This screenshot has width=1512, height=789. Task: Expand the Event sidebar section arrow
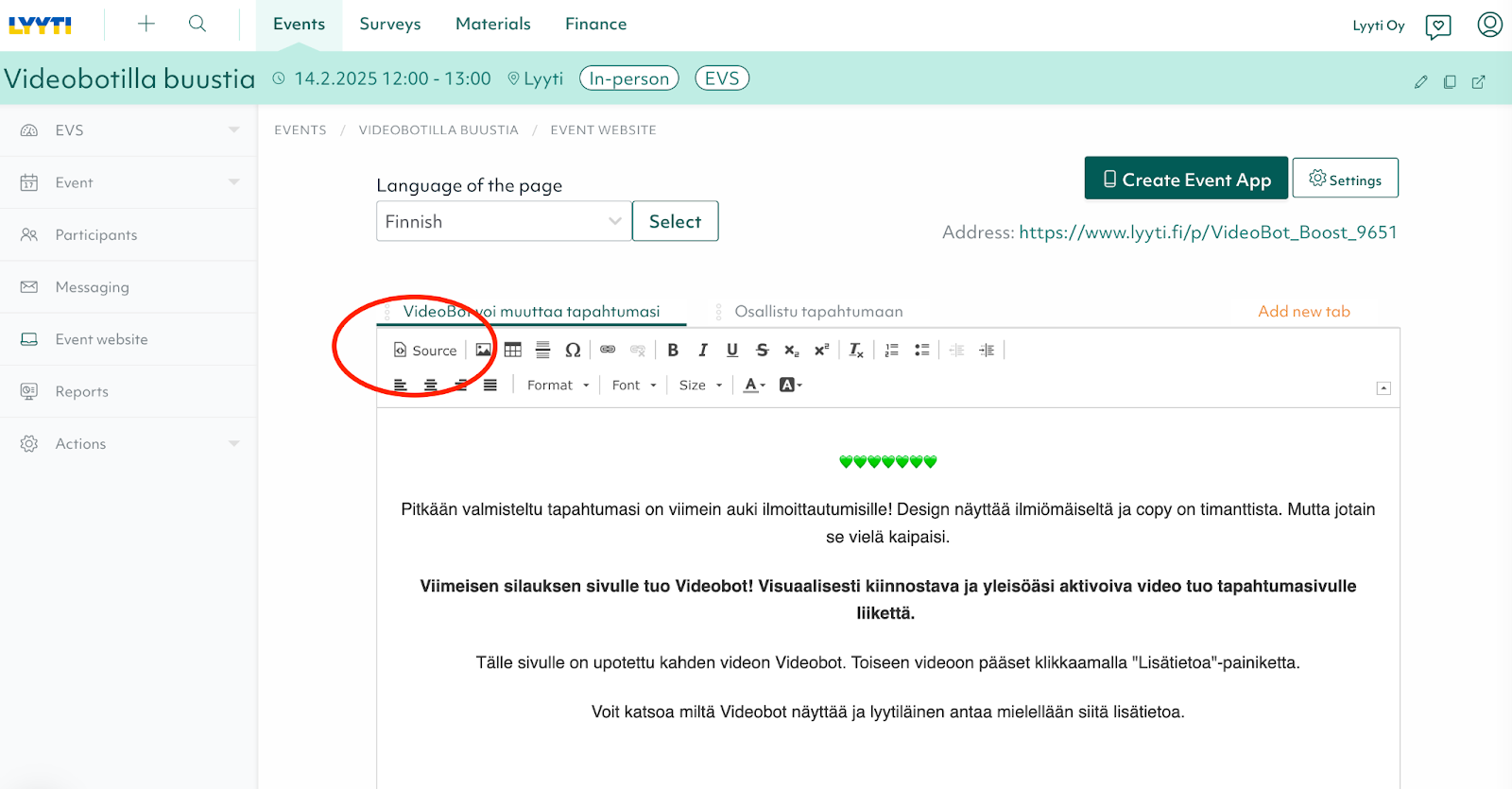click(x=233, y=181)
